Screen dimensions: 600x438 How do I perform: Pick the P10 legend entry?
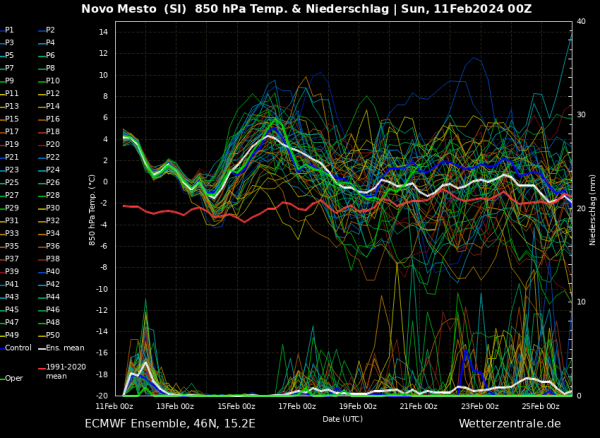[49, 81]
